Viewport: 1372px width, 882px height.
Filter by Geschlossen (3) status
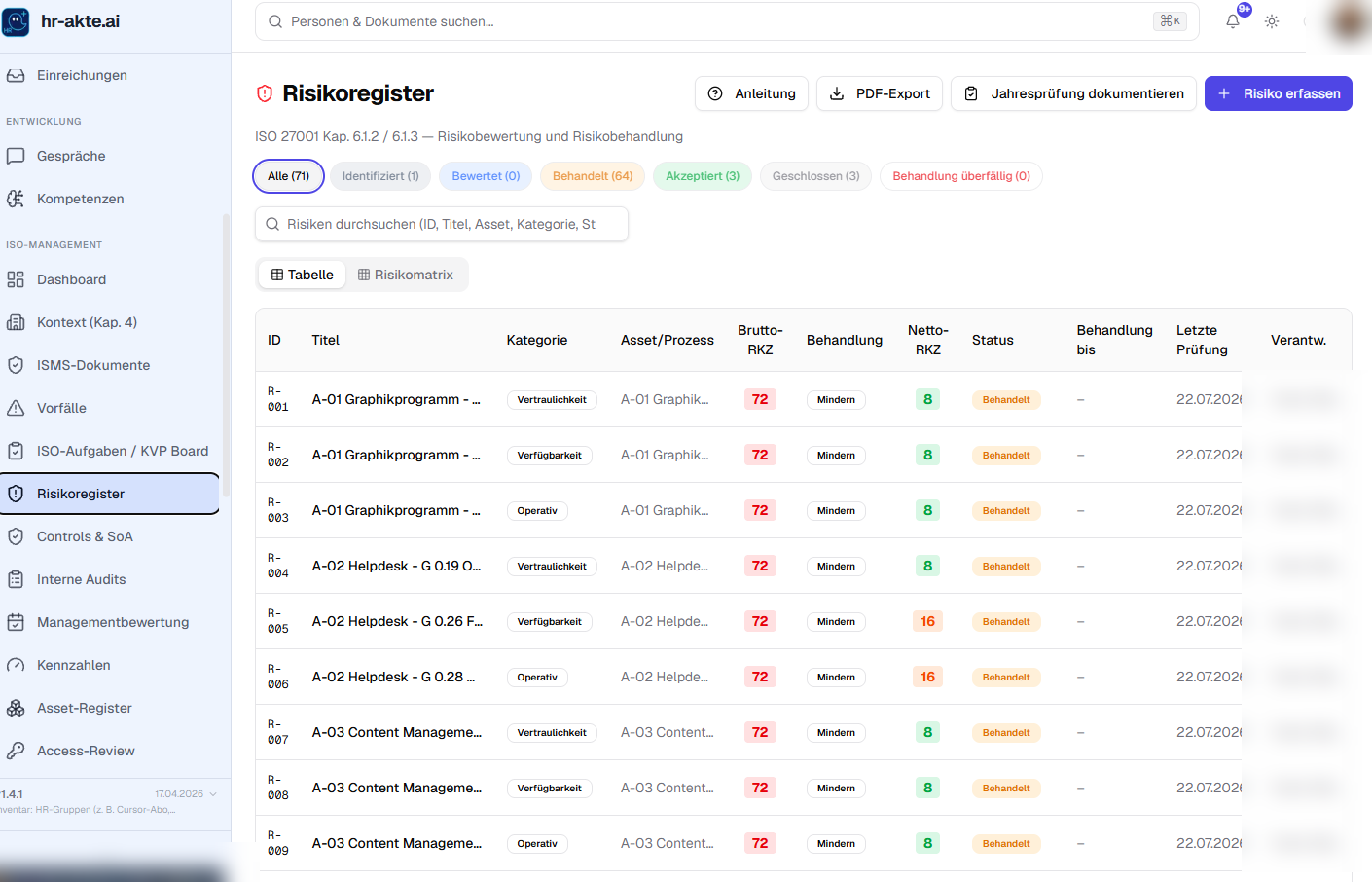[815, 176]
